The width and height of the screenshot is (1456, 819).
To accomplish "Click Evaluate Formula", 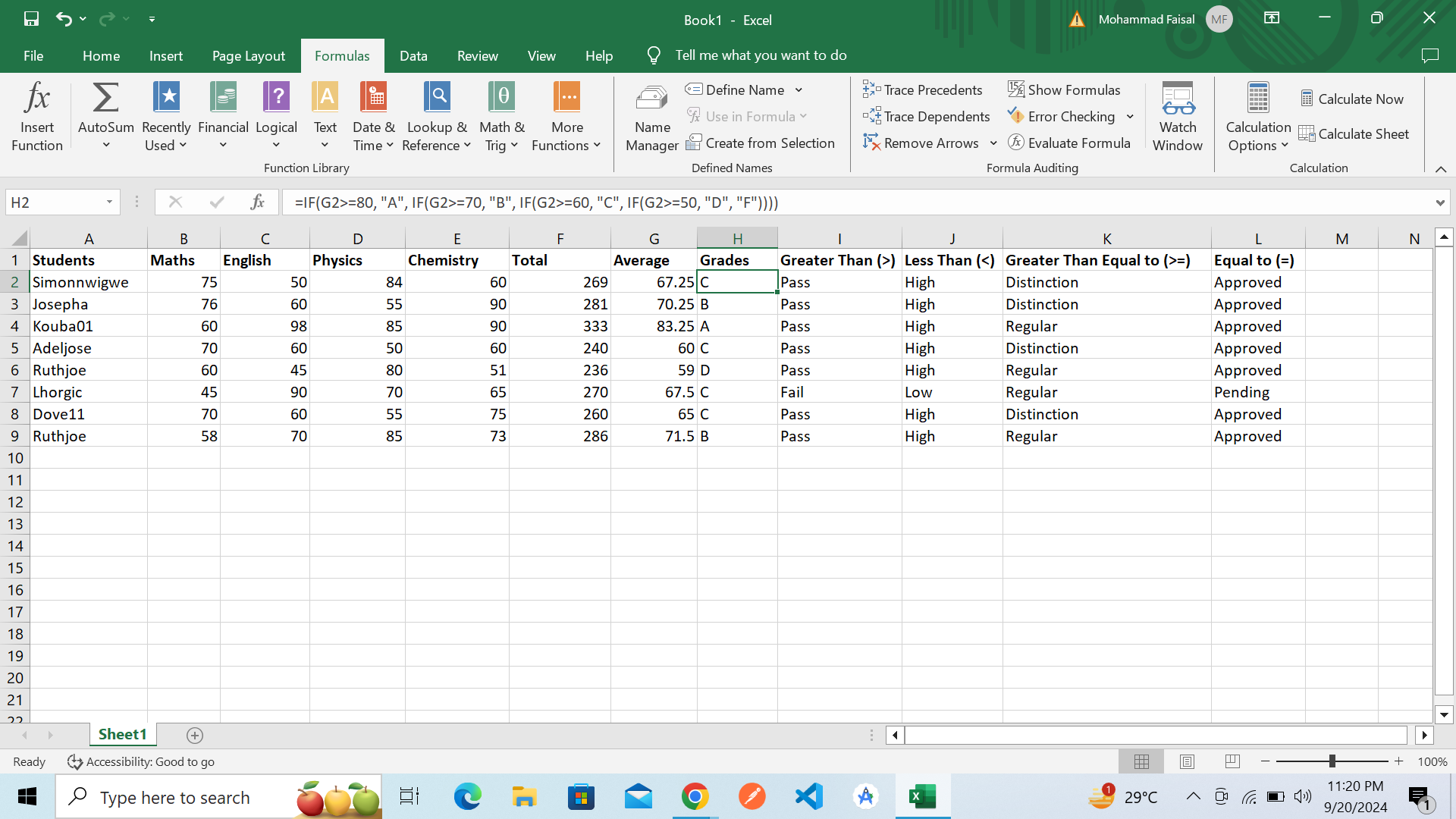I will (1069, 143).
